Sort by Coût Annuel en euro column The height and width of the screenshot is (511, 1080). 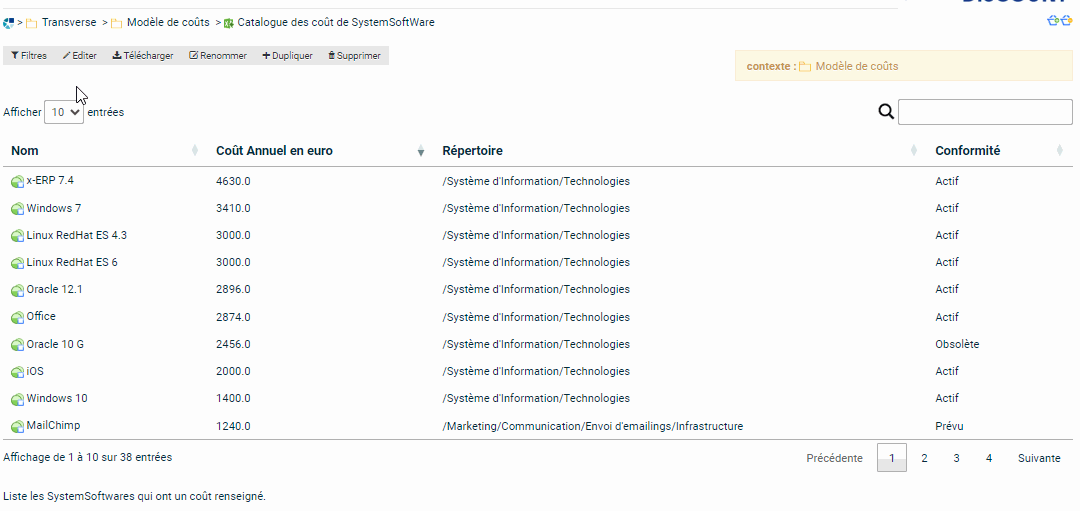point(320,151)
